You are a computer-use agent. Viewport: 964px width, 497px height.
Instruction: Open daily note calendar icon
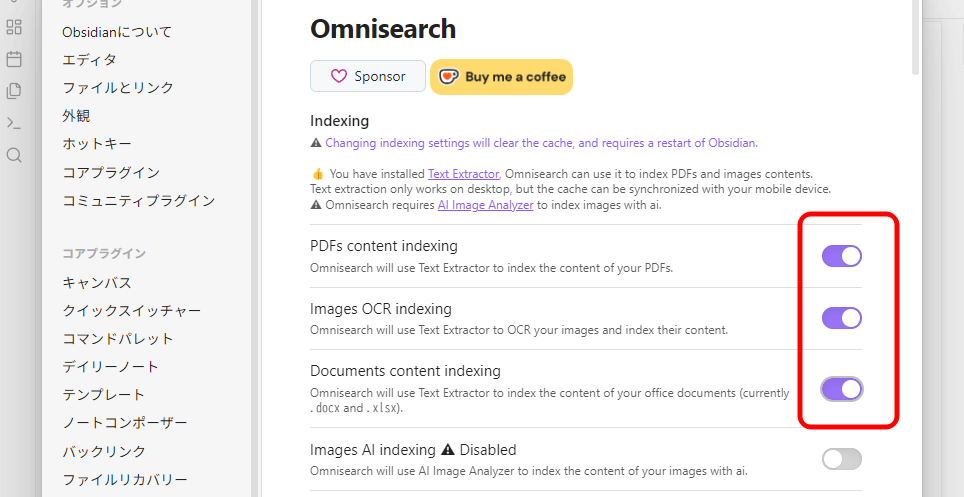pyautogui.click(x=14, y=59)
